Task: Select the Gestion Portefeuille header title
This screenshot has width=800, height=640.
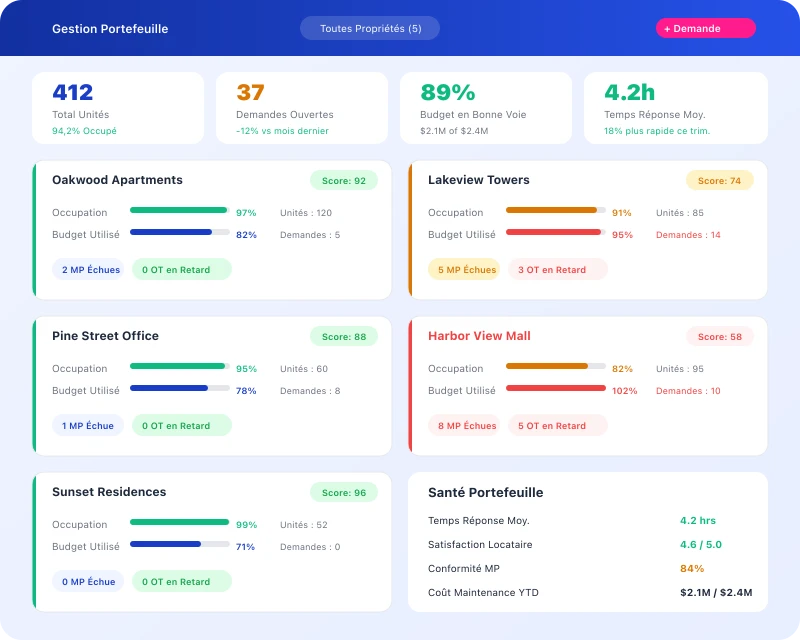Action: (110, 29)
